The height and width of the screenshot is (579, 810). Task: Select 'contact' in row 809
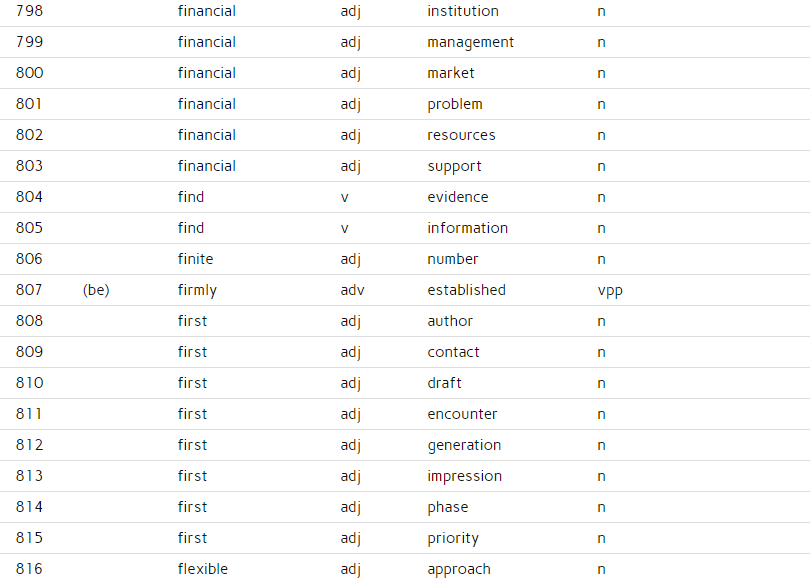pyautogui.click(x=453, y=352)
